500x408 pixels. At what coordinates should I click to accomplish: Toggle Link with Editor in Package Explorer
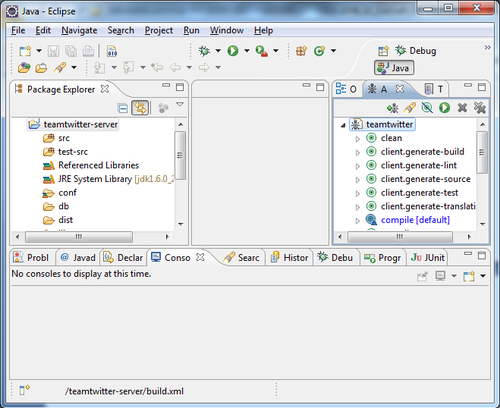click(140, 108)
